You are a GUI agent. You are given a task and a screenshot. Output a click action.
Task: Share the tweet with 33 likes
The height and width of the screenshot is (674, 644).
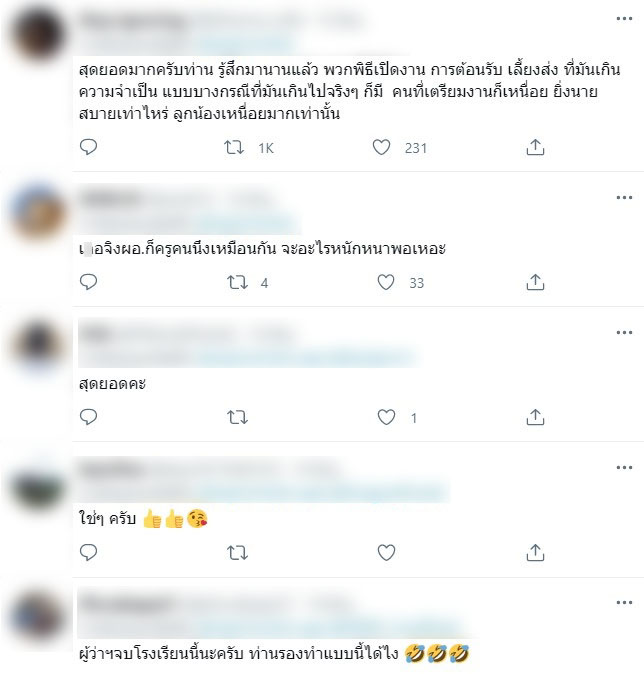[x=535, y=282]
